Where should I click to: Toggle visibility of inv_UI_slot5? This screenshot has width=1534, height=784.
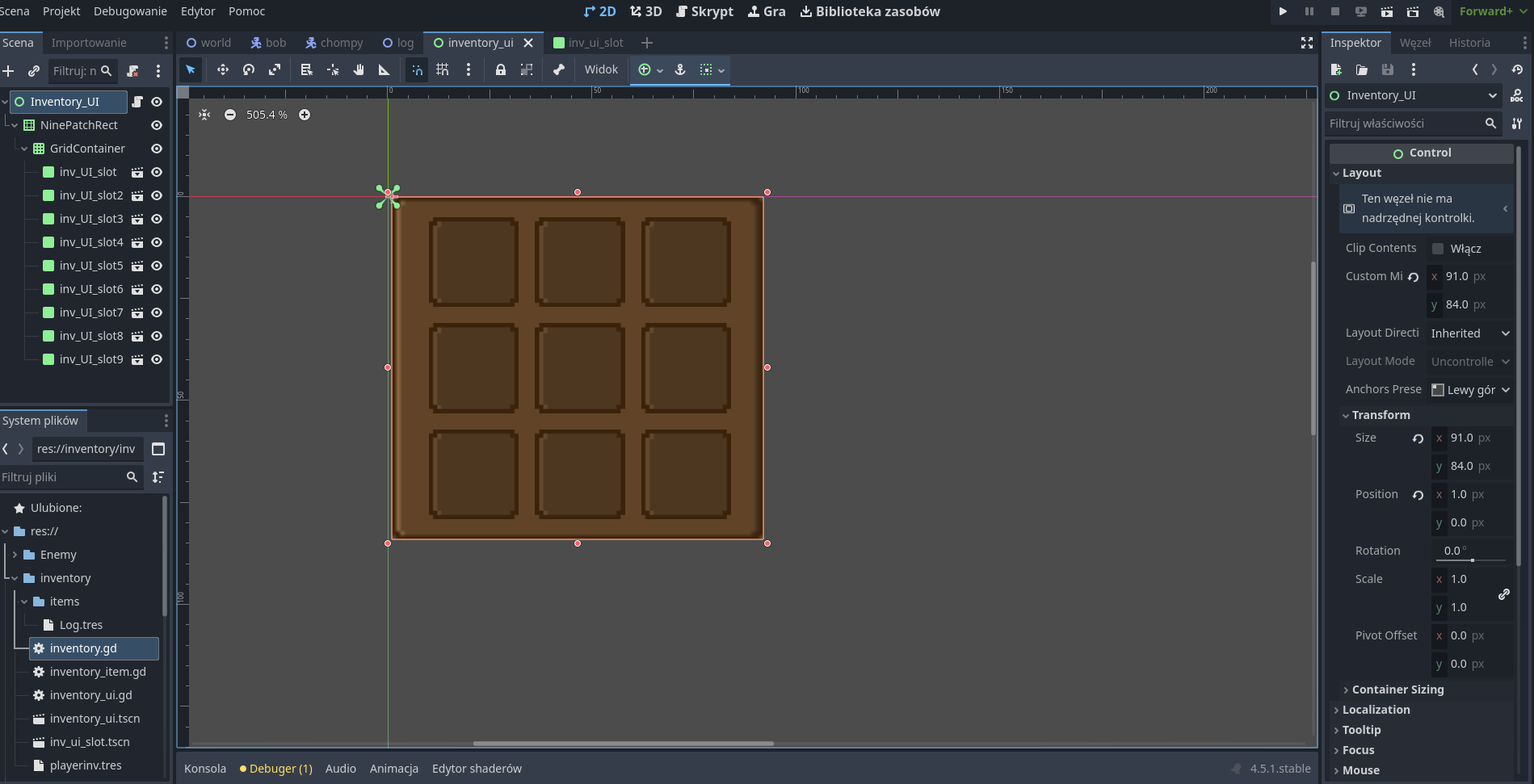click(157, 266)
